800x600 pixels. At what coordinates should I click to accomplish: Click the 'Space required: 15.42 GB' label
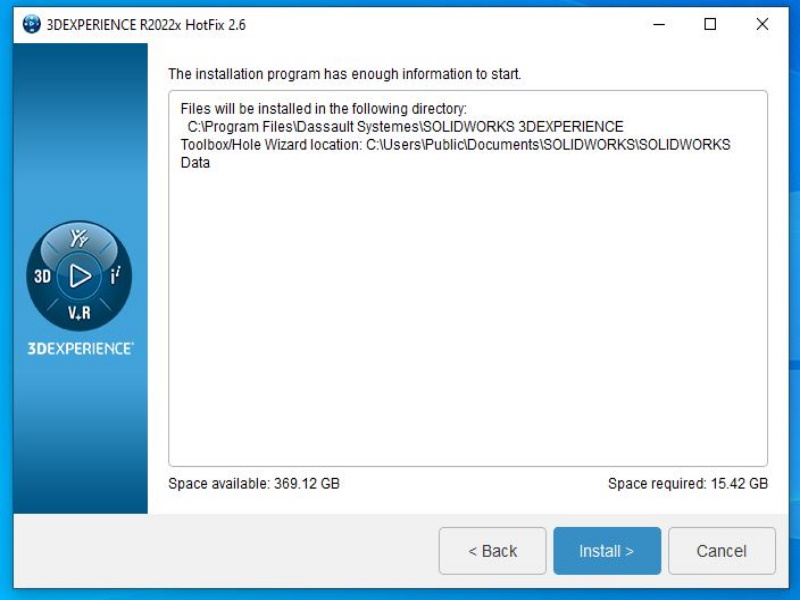pos(687,484)
